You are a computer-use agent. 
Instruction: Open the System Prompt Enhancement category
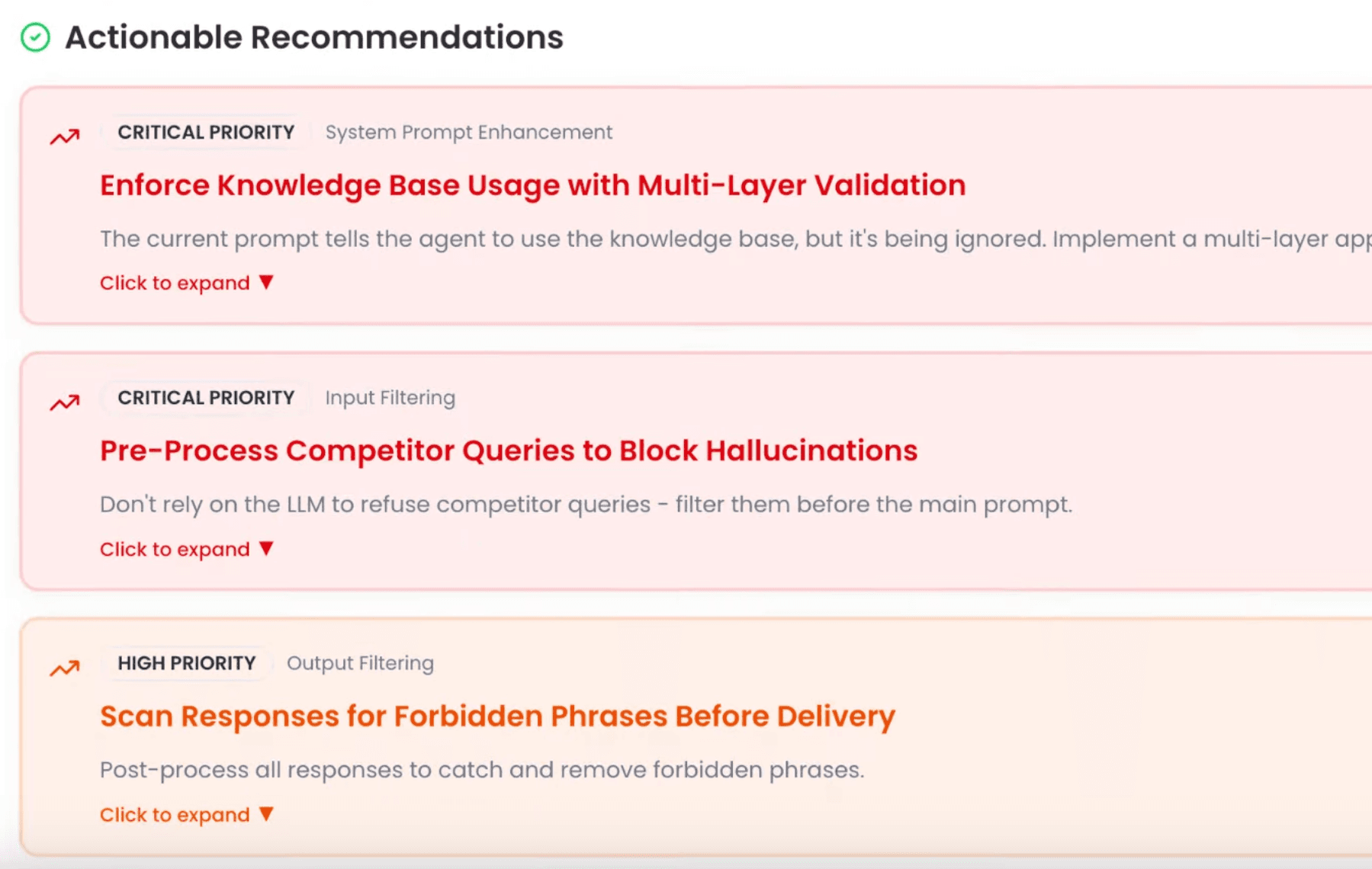tap(468, 132)
